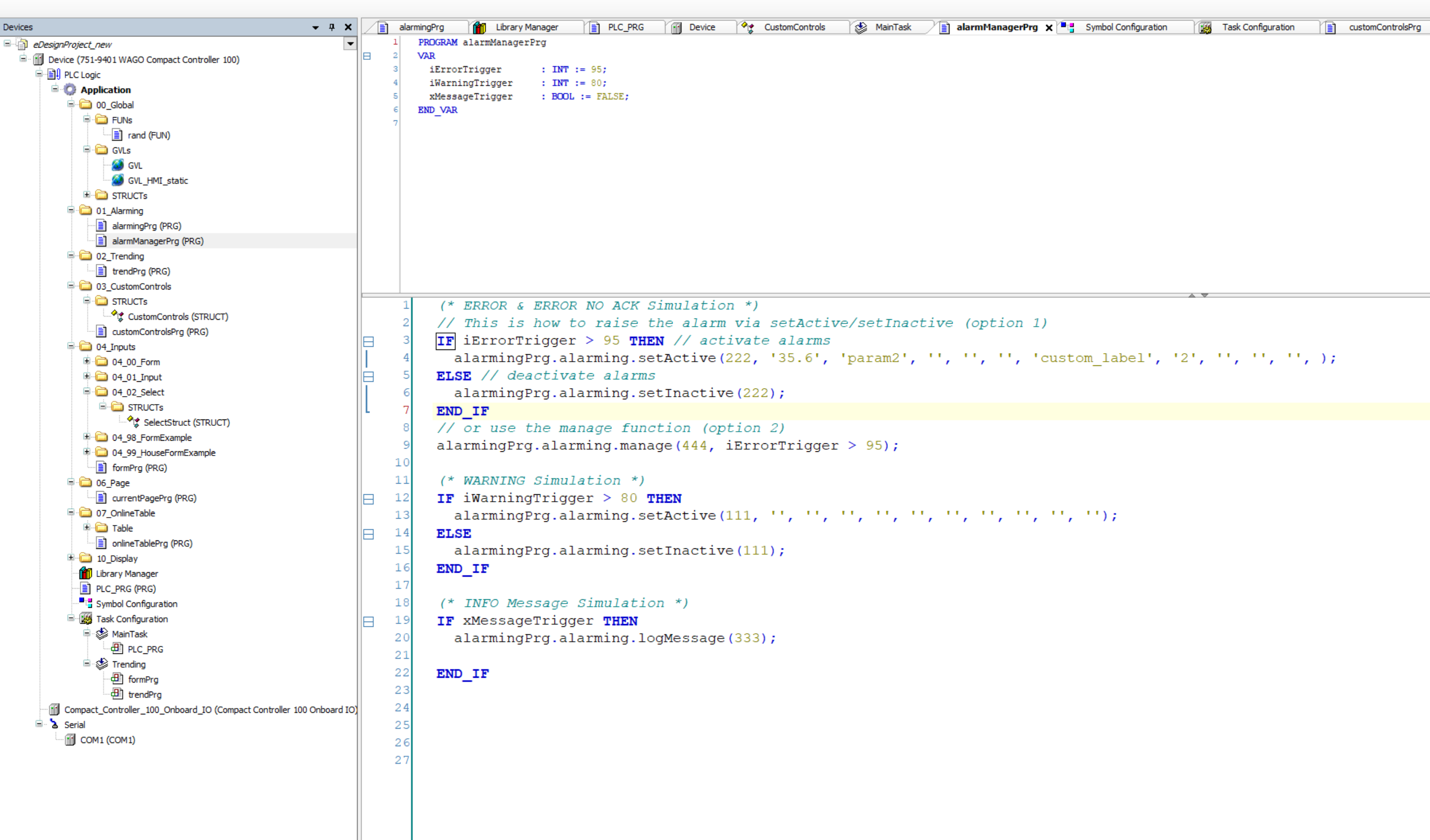This screenshot has width=1430, height=840.
Task: Click the Task Configuration icon in tree
Action: [86, 618]
